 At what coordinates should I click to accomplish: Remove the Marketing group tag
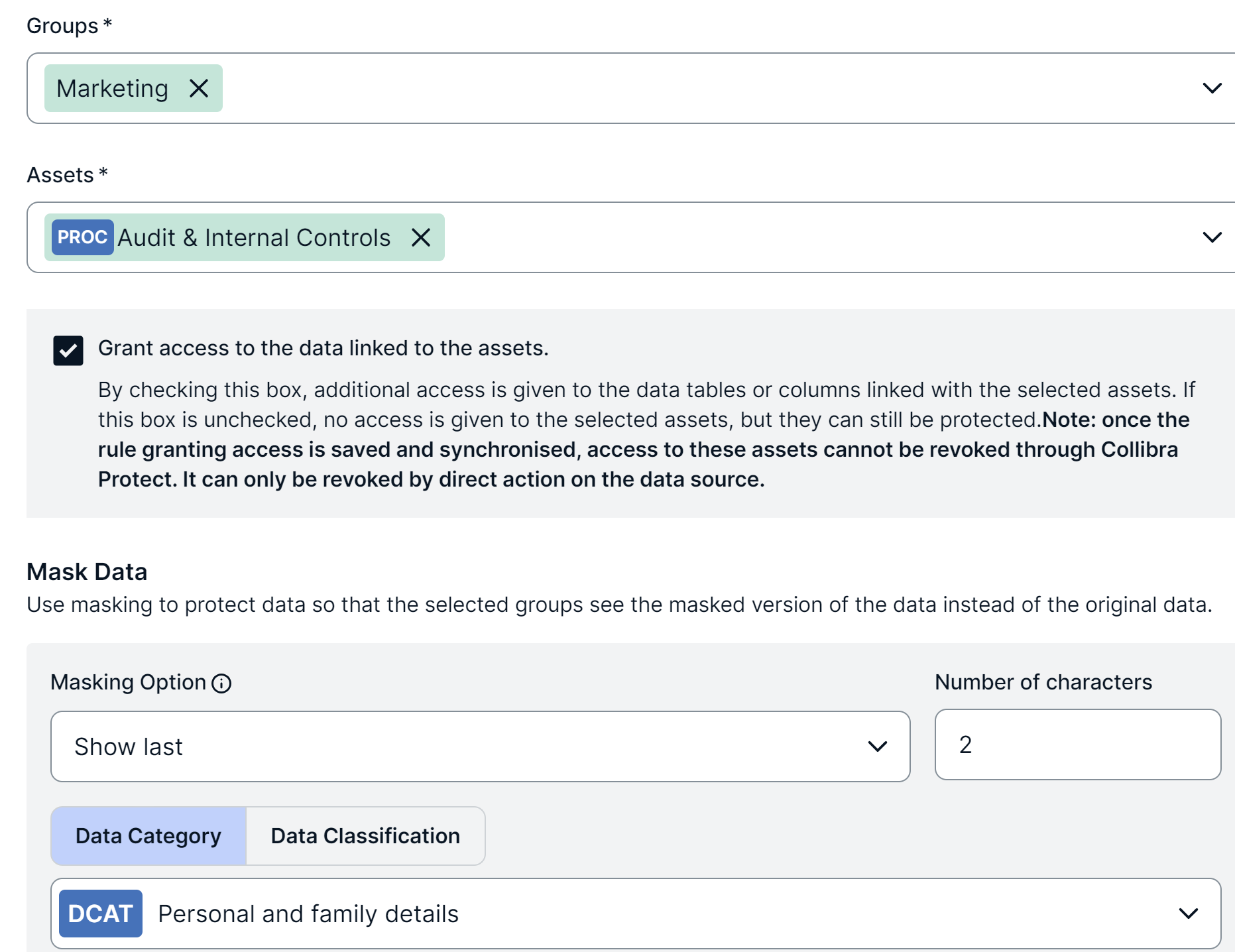[x=199, y=88]
